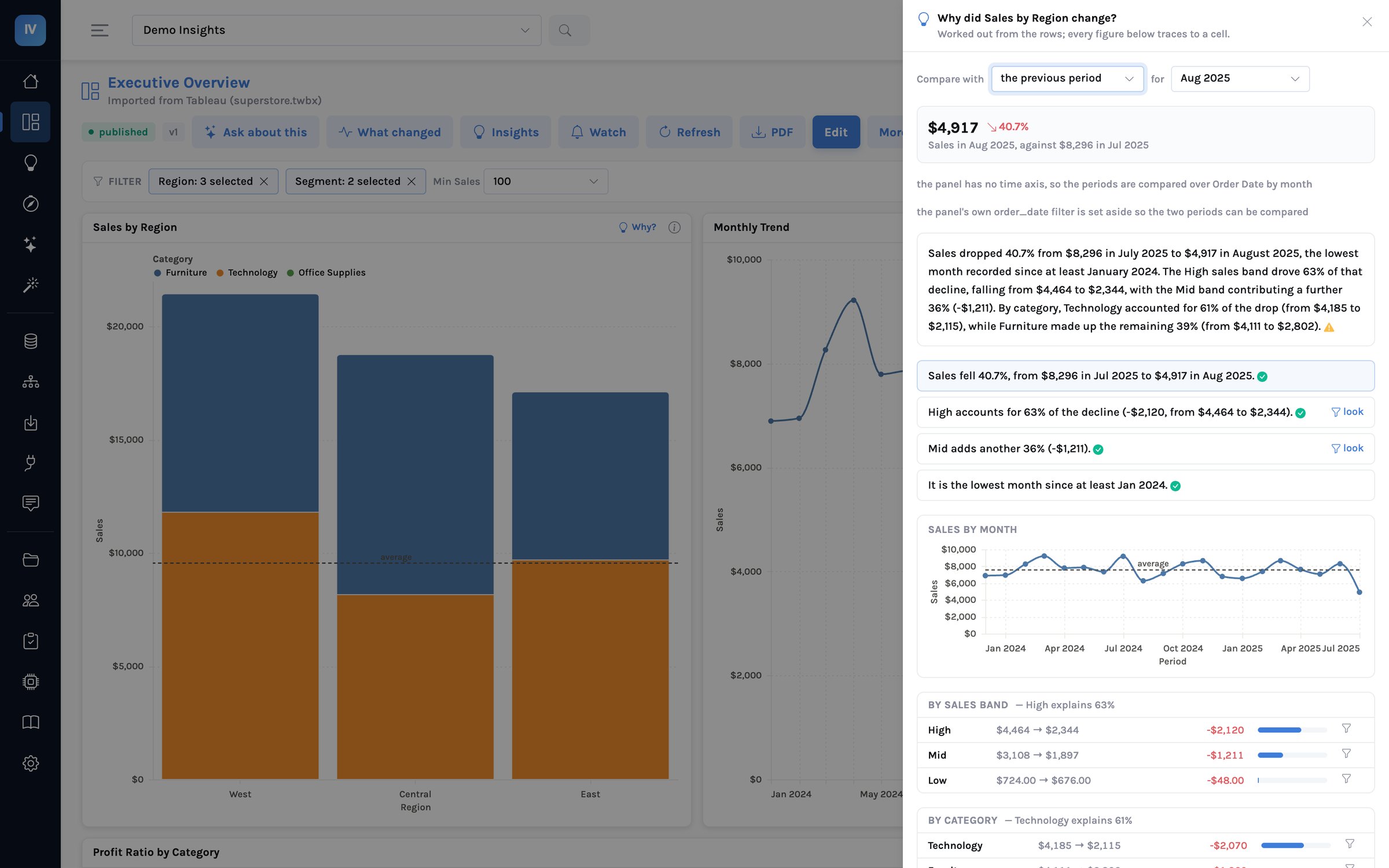The image size is (1389, 868).
Task: Click the Watch button
Action: pyautogui.click(x=598, y=132)
